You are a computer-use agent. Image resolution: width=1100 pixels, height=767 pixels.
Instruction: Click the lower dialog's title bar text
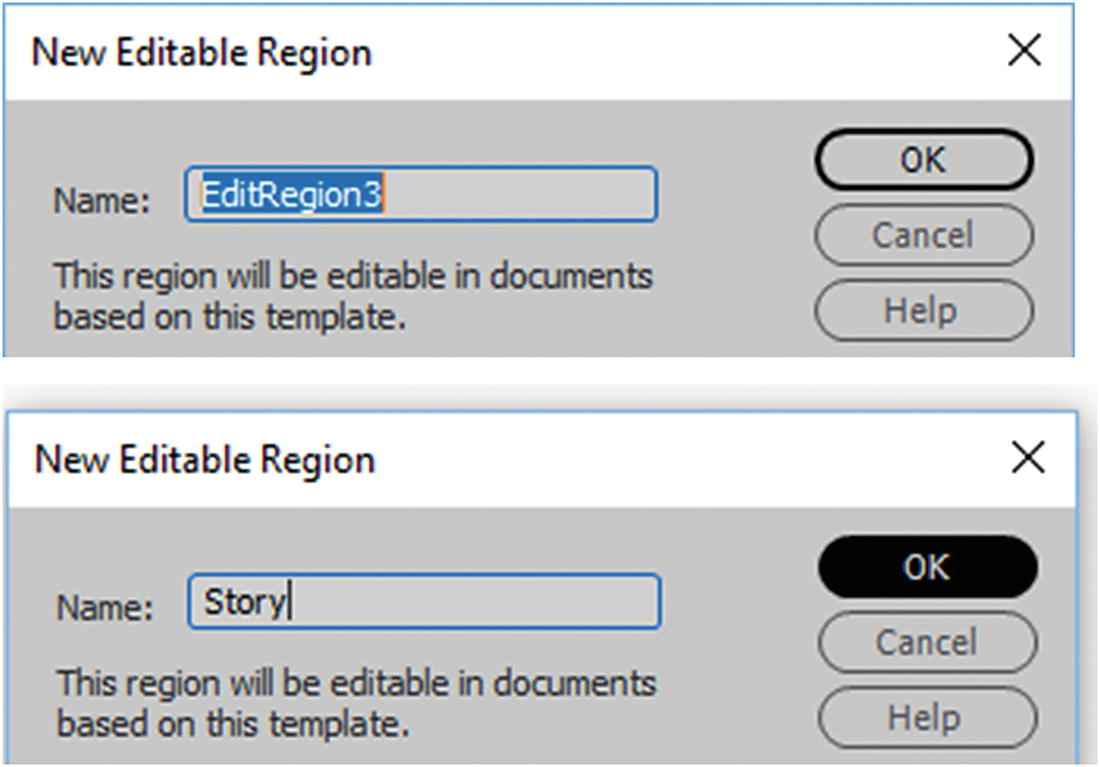click(x=205, y=459)
